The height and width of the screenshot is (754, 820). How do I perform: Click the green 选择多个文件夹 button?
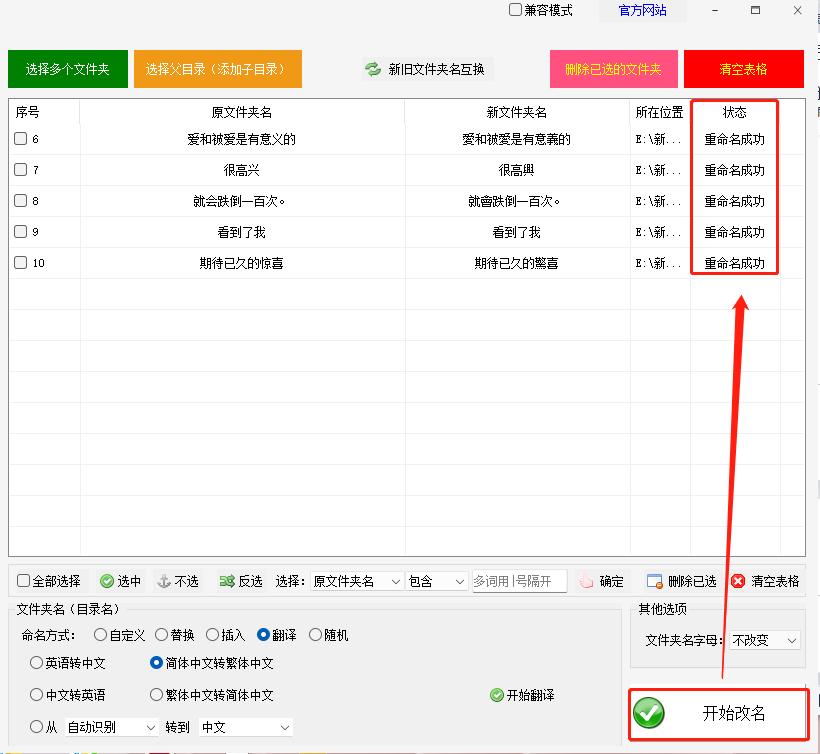click(x=67, y=69)
